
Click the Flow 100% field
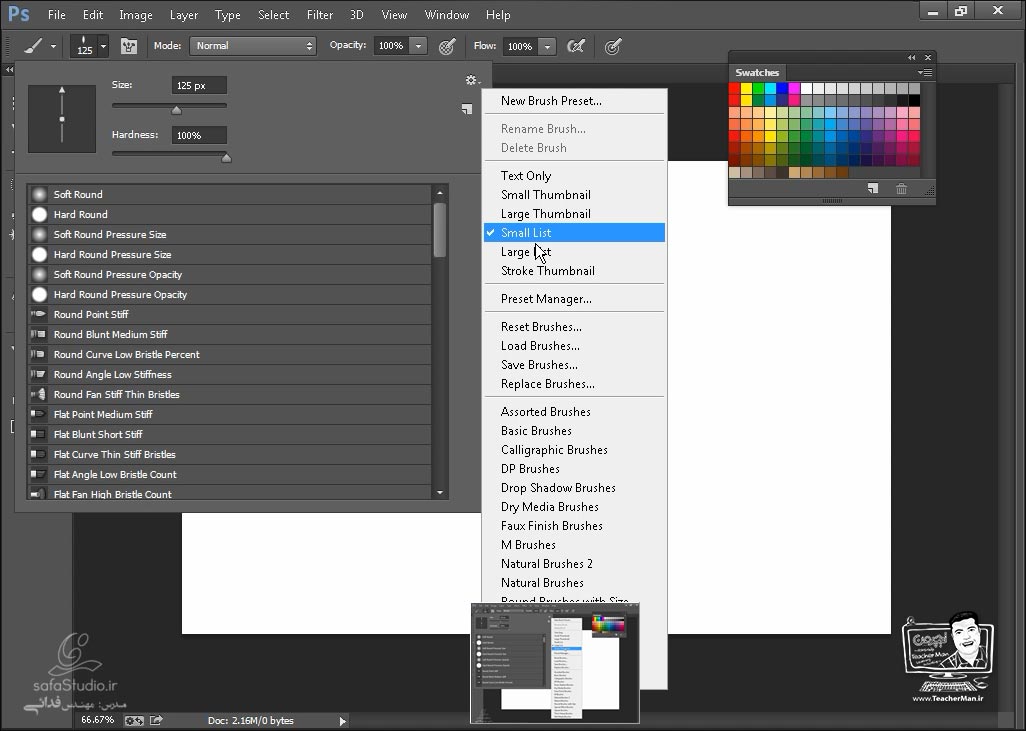coord(520,46)
